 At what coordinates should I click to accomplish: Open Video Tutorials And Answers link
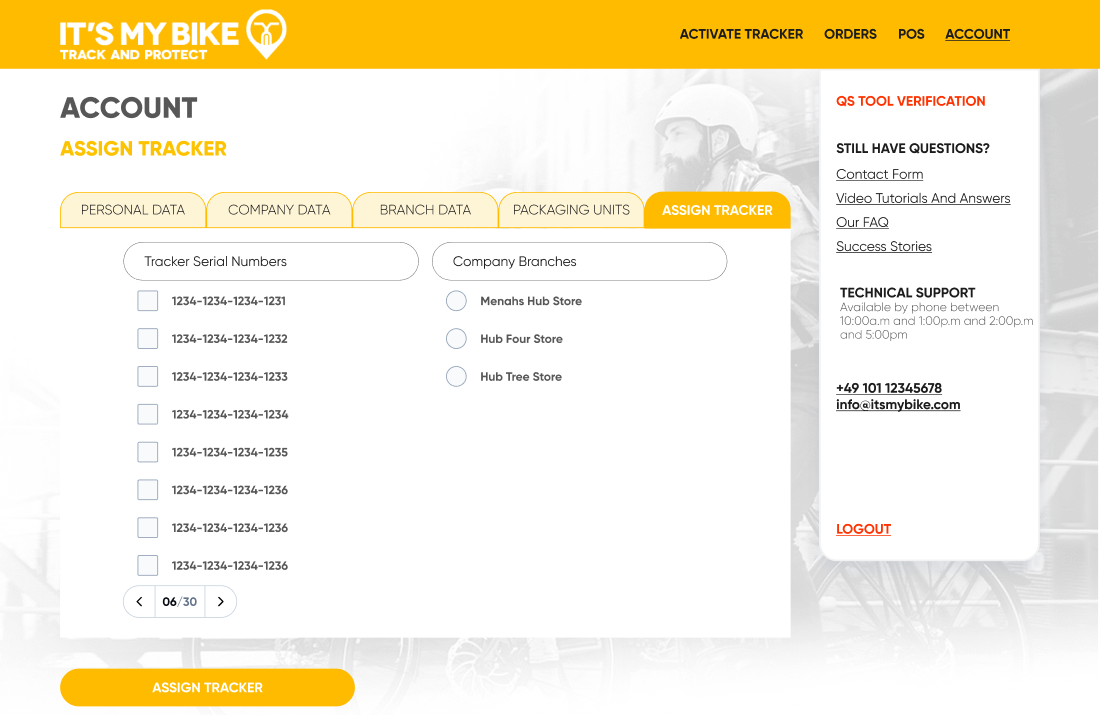[923, 199]
